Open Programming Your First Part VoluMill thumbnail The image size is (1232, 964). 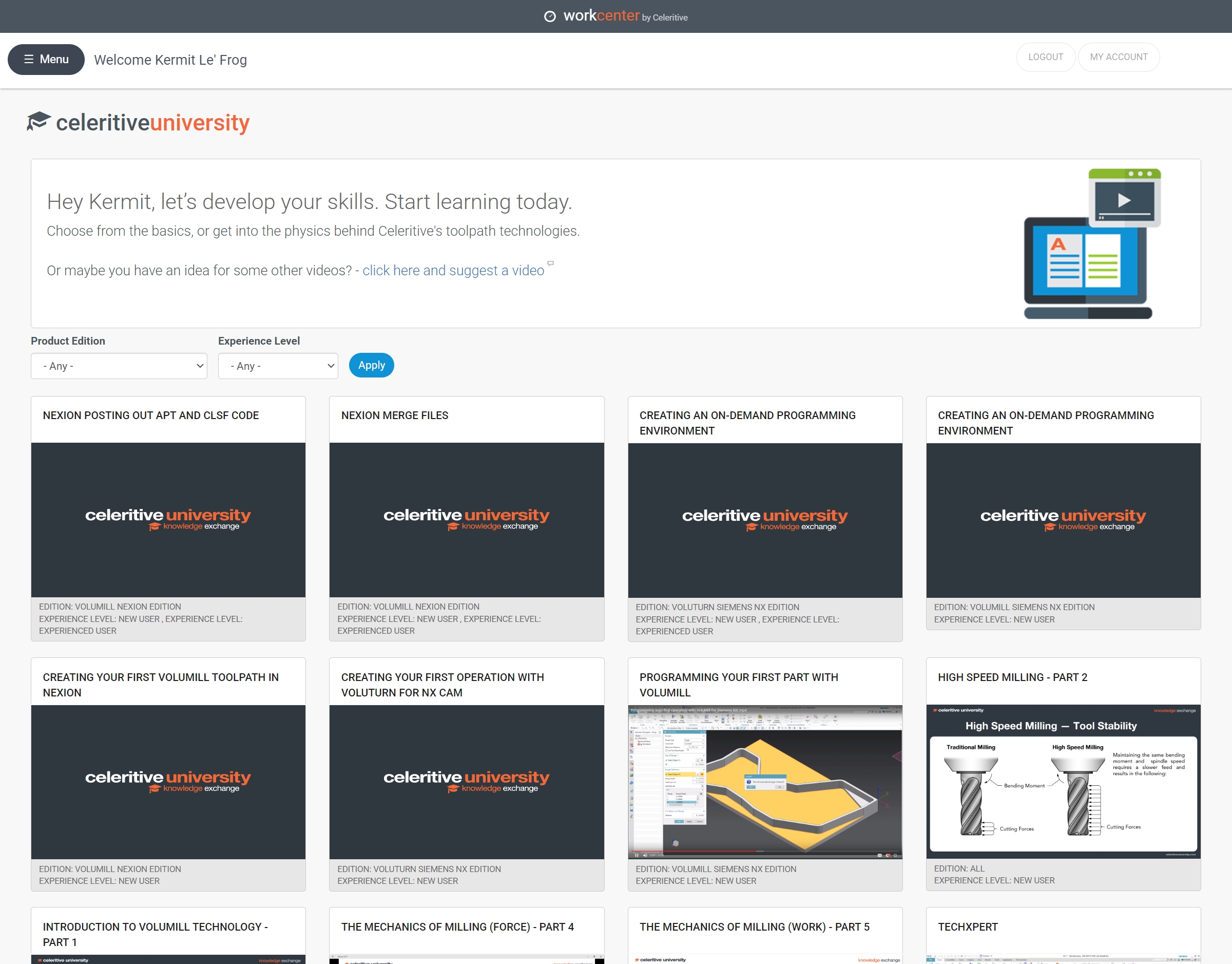764,781
